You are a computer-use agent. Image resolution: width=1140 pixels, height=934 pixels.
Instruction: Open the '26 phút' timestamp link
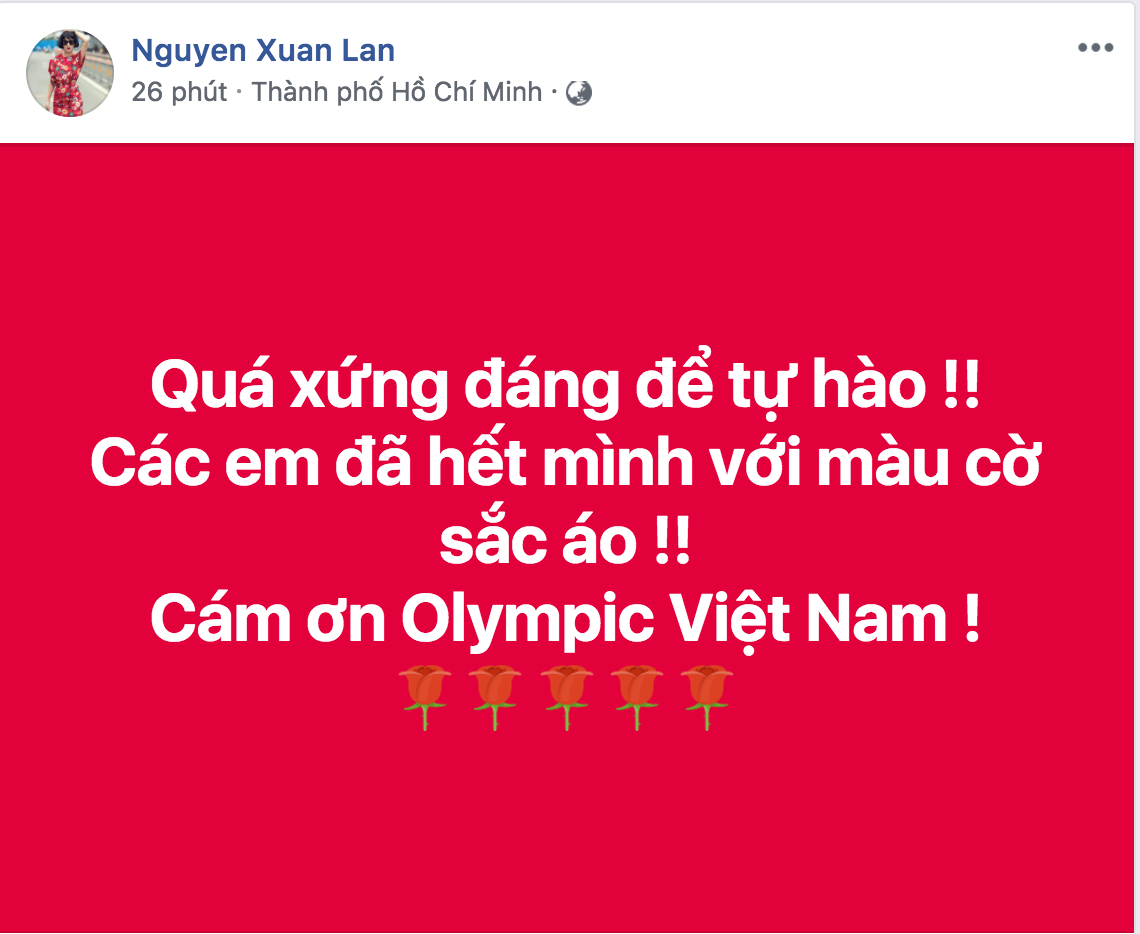click(180, 92)
